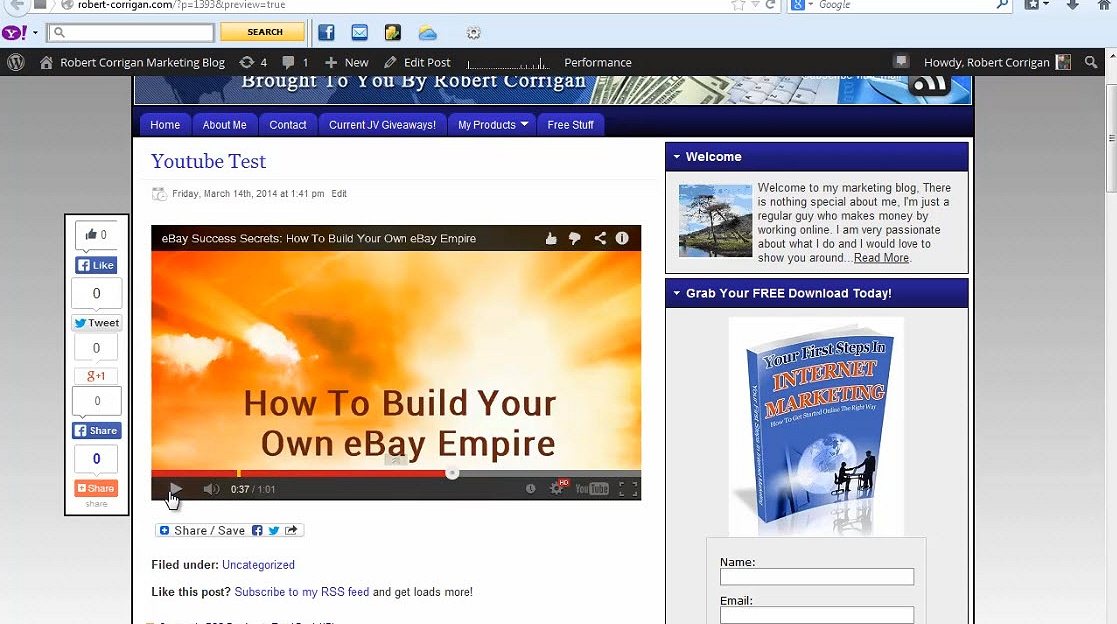Screen dimensions: 1117x624
Task: Click the Yahoo toolbar search field
Action: [x=131, y=32]
